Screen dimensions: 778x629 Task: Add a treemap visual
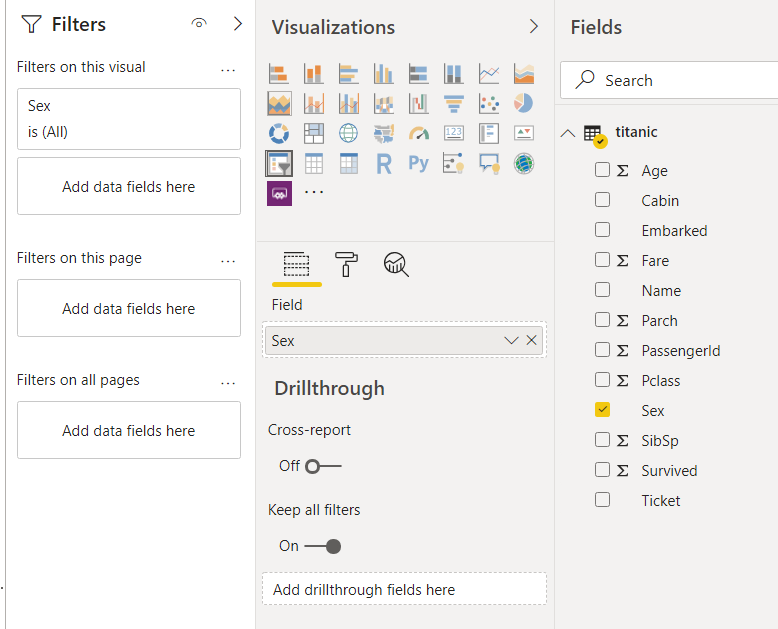tap(314, 133)
